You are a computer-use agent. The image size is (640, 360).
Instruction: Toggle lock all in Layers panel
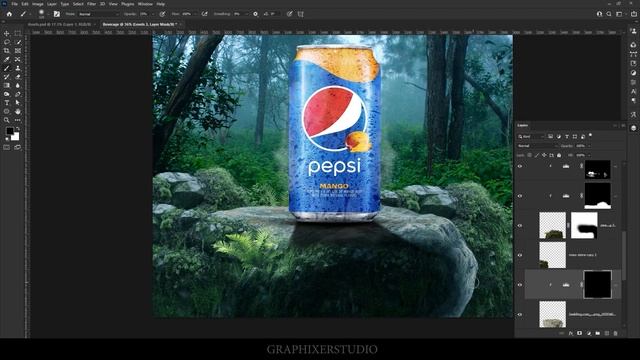[559, 155]
